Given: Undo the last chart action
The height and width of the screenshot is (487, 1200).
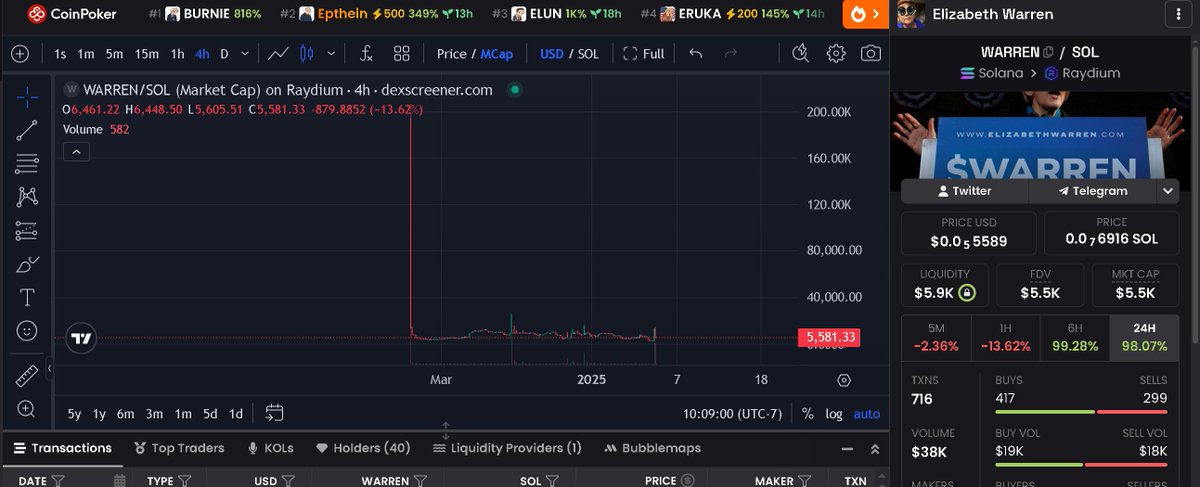Looking at the screenshot, I should [696, 53].
